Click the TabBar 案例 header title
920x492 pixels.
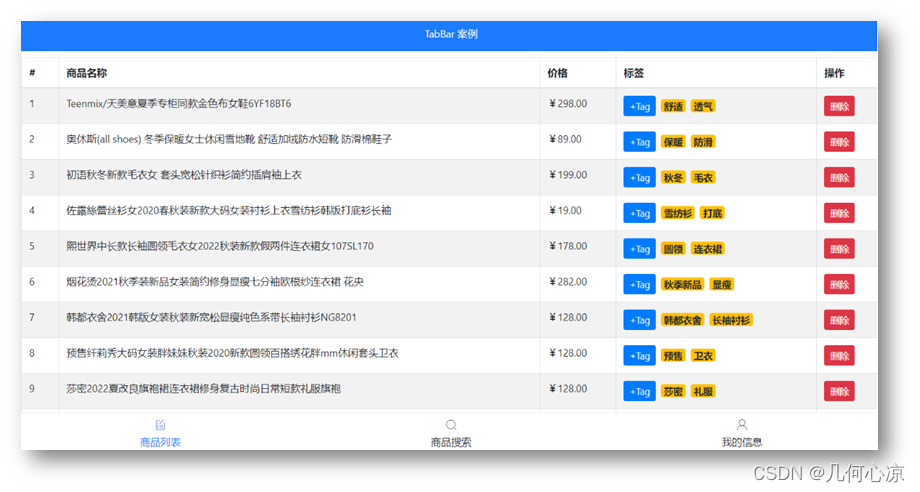tap(451, 34)
